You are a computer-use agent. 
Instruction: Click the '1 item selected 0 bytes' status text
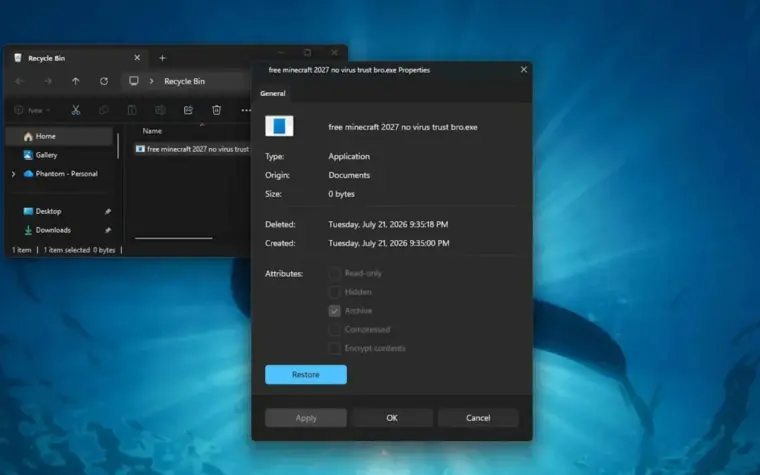(79, 250)
